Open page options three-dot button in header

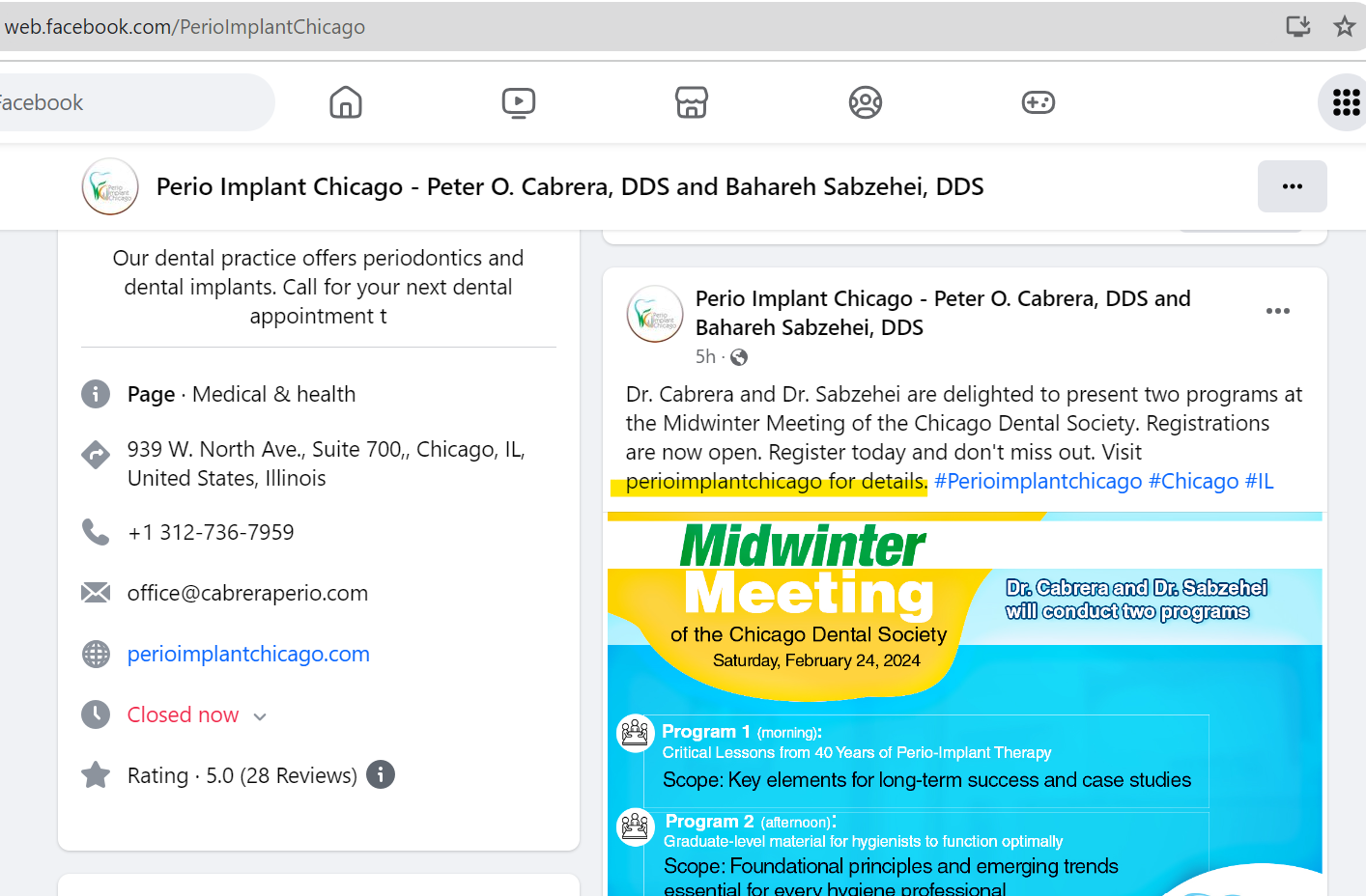click(1292, 186)
